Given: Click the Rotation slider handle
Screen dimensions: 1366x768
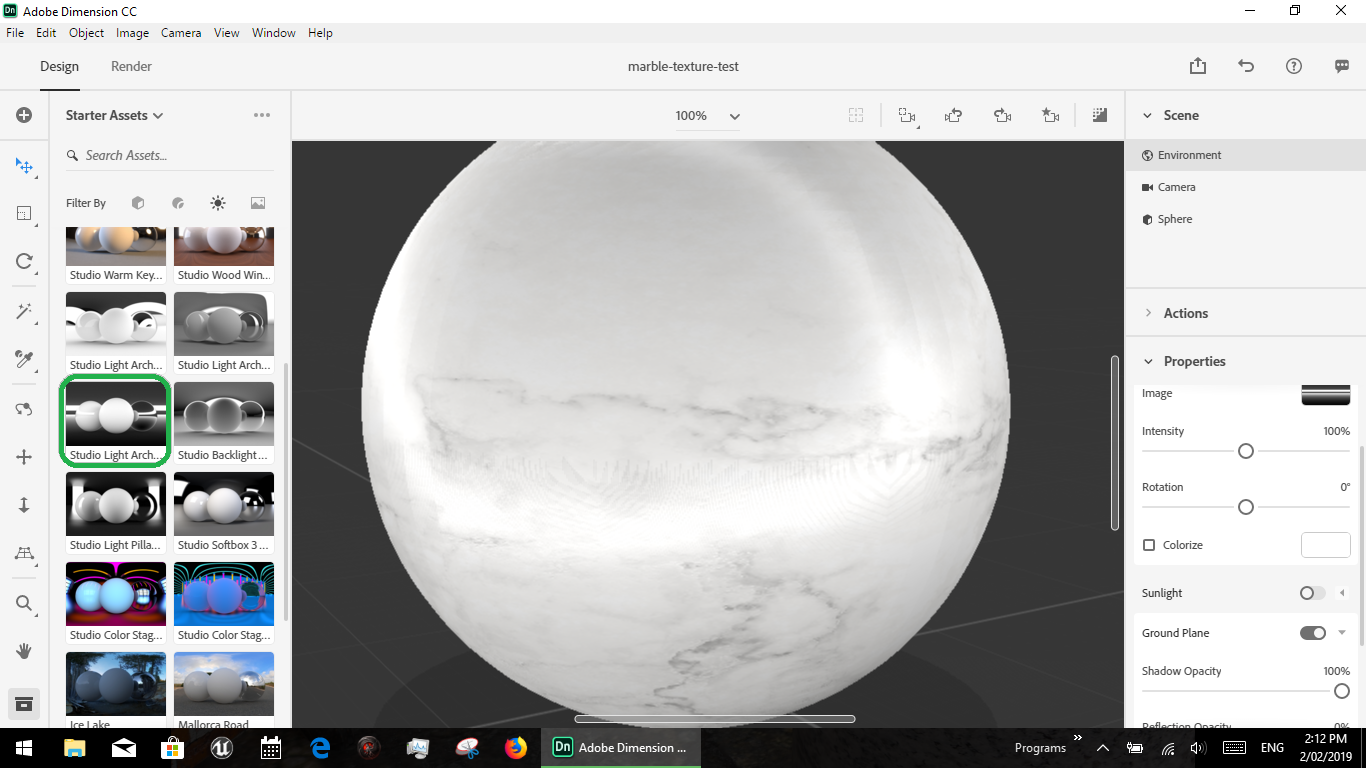Looking at the screenshot, I should coord(1246,507).
